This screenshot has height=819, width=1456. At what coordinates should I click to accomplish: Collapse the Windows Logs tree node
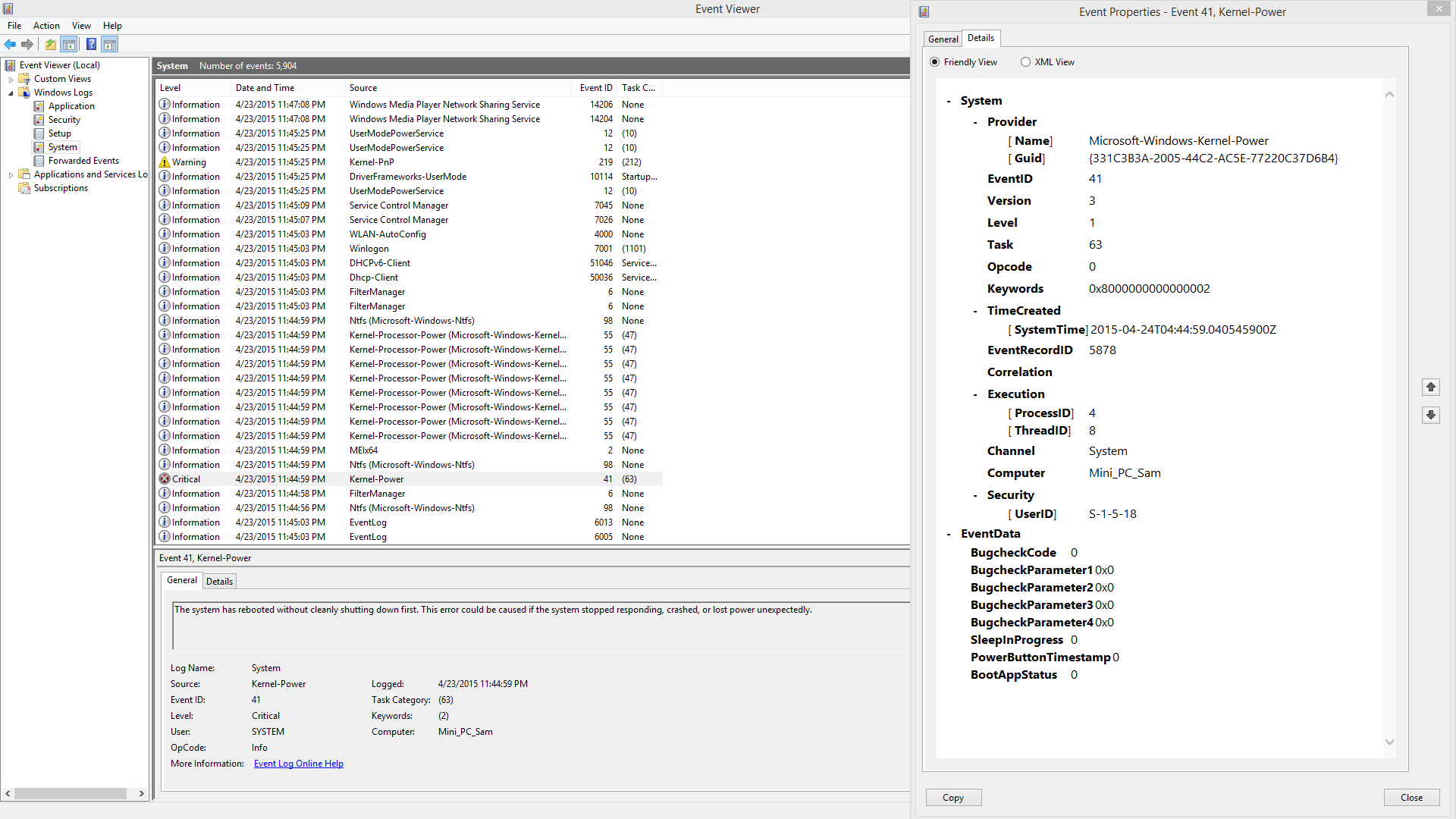11,93
